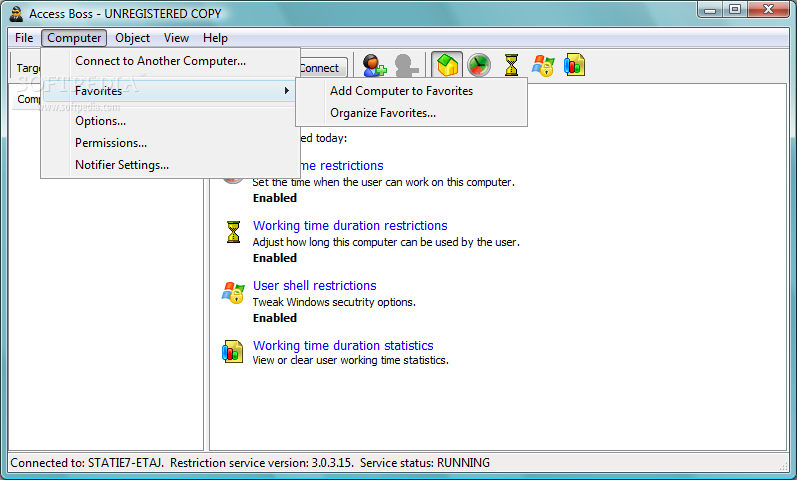The image size is (797, 480).
Task: Click the Connect button in toolbar
Action: click(323, 68)
